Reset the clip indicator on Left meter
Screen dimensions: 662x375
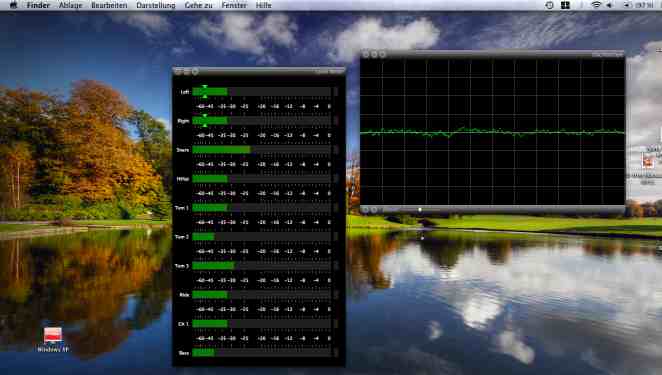point(336,92)
